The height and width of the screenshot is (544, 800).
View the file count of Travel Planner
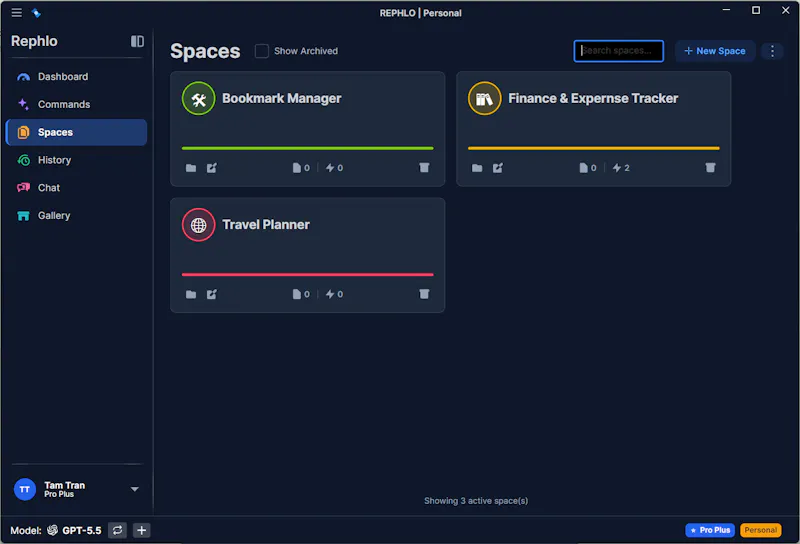click(x=301, y=294)
